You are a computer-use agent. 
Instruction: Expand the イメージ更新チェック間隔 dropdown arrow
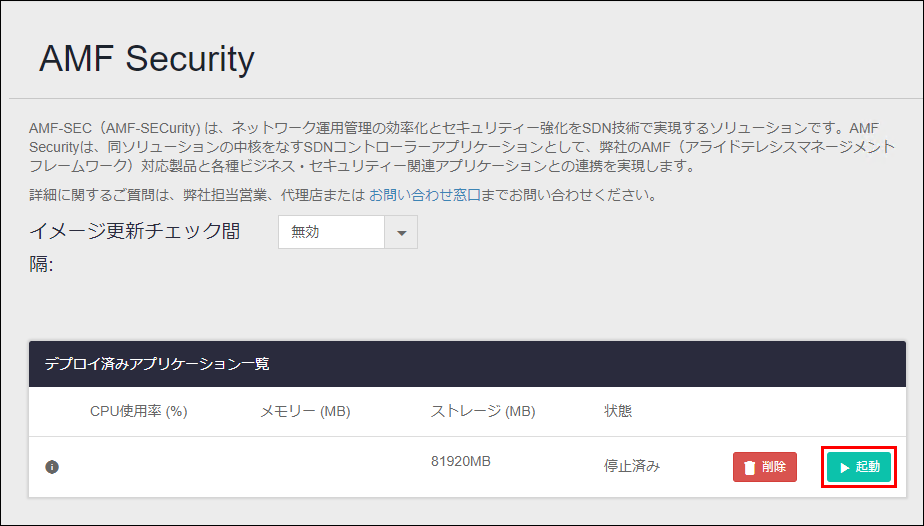click(401, 232)
